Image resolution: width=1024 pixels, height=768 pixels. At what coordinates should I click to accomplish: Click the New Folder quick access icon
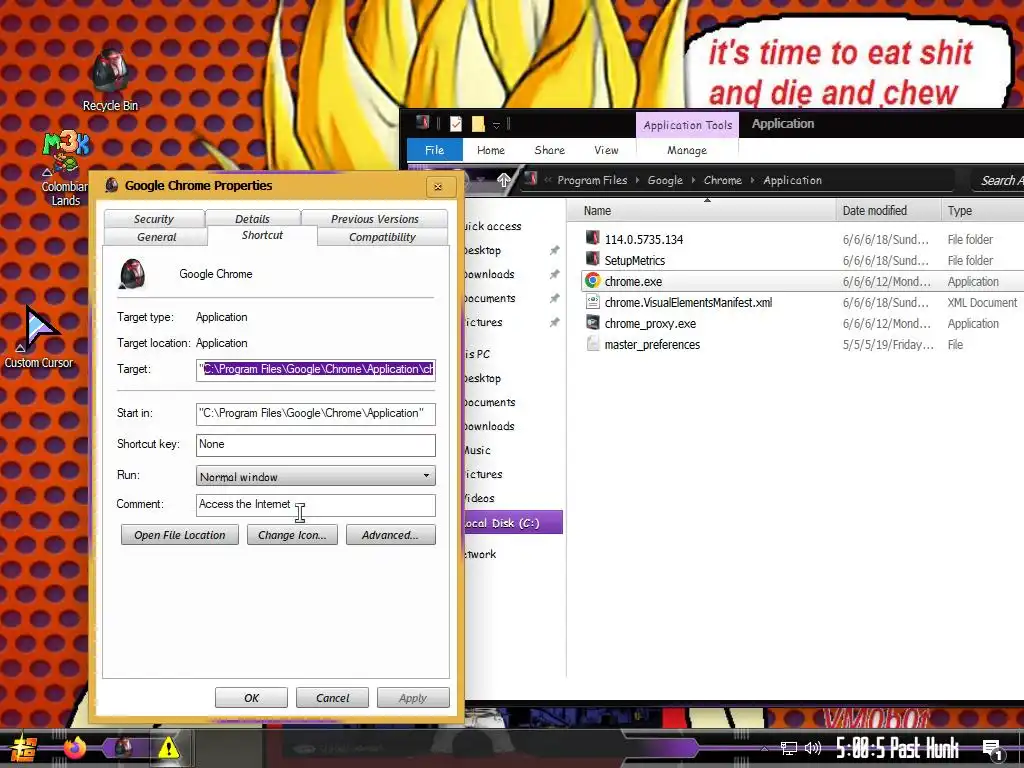[478, 123]
